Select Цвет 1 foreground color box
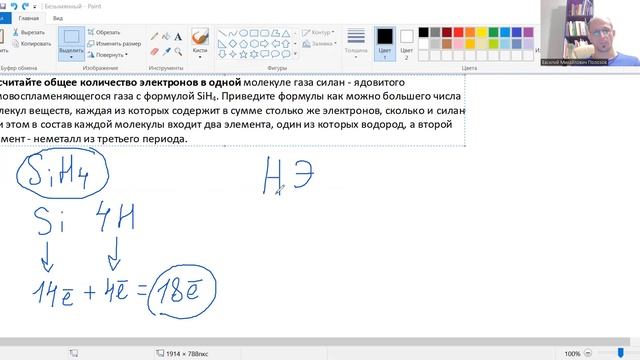Viewport: 640px width, 360px height. (384, 44)
